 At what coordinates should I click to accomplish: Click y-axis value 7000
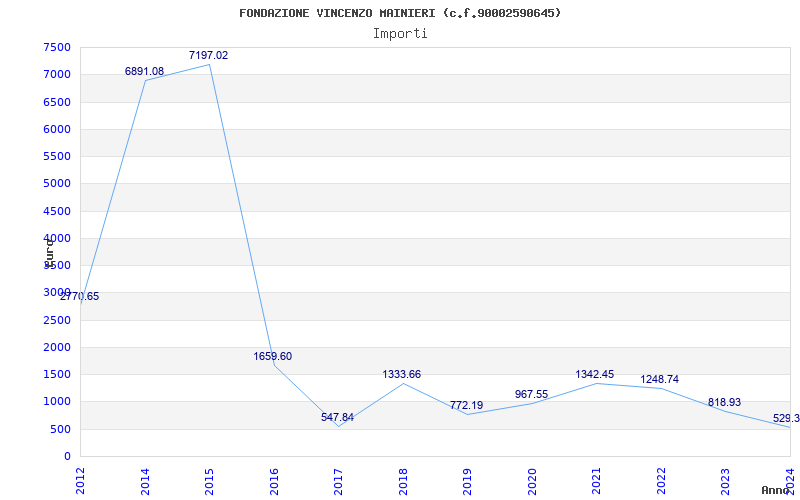point(57,74)
